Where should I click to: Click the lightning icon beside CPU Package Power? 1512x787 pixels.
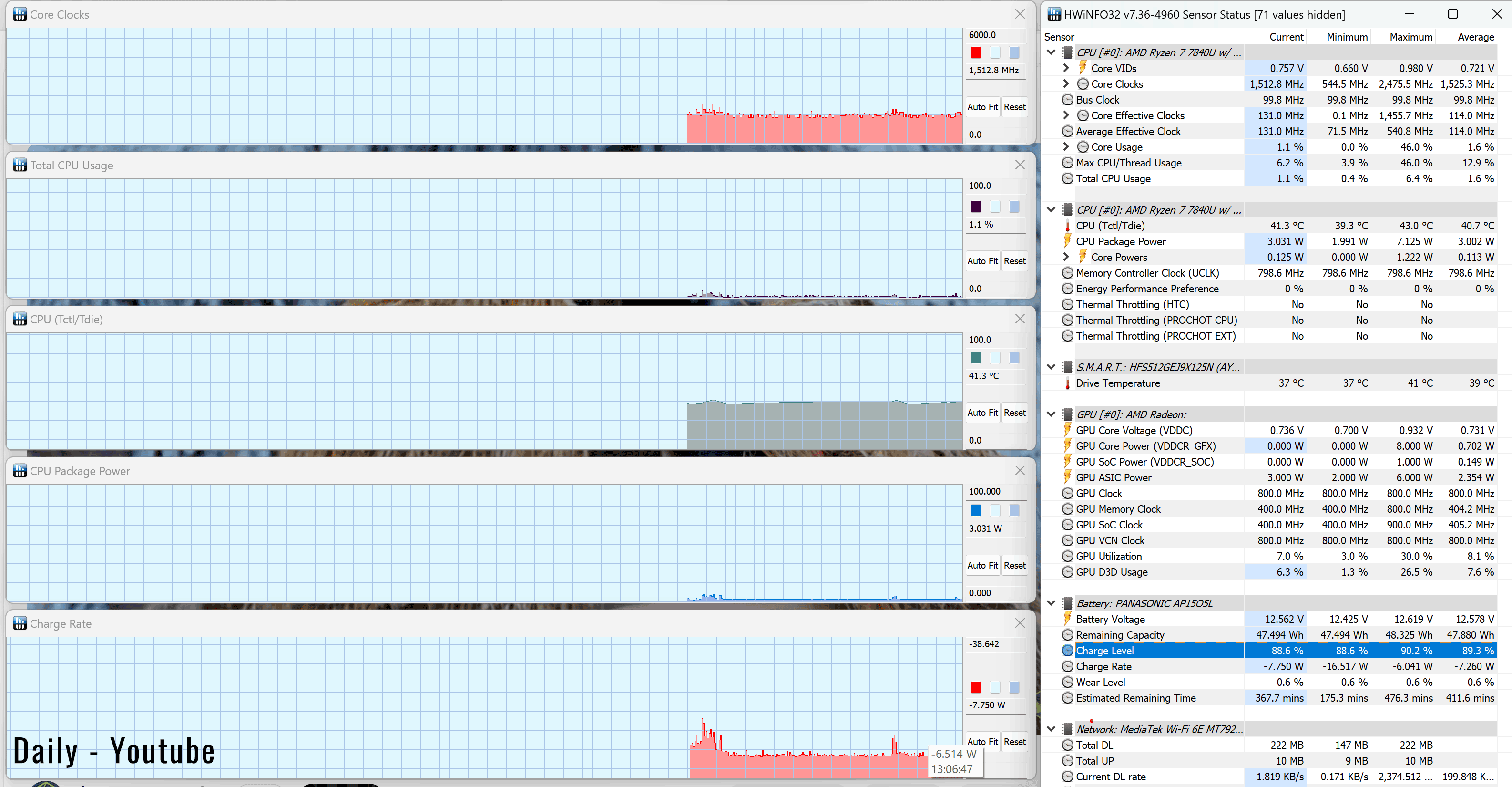click(1068, 241)
